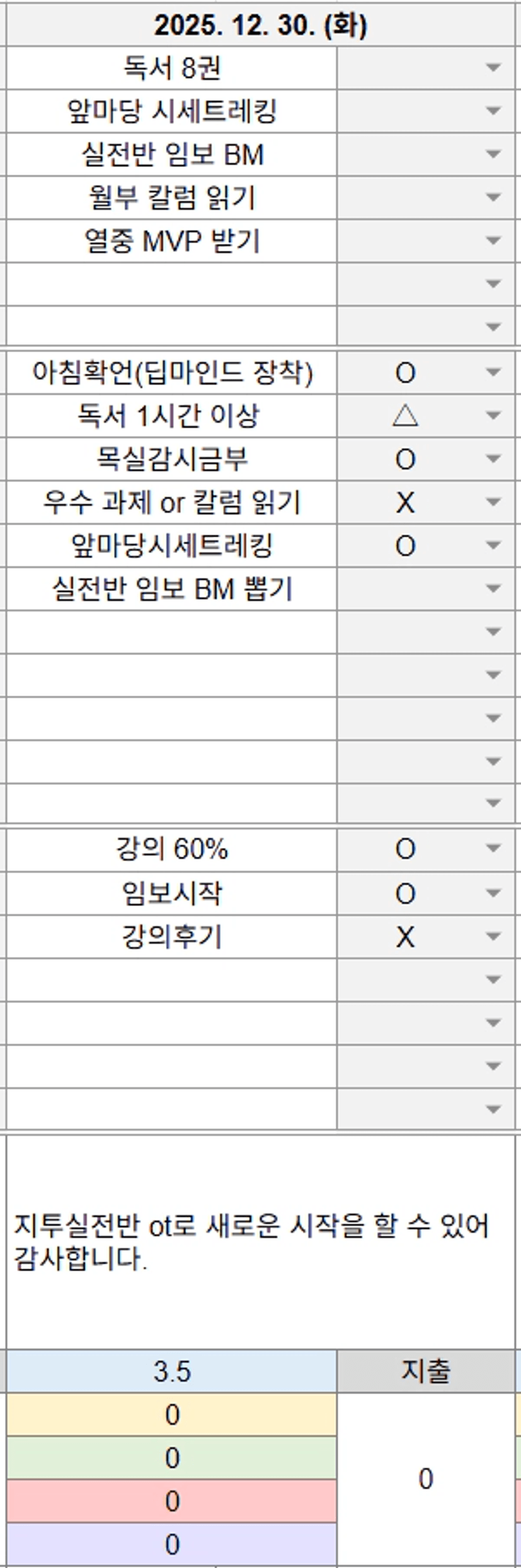
Task: Expand dropdown for 실전반 임보 BM 뽑기
Action: (x=493, y=589)
